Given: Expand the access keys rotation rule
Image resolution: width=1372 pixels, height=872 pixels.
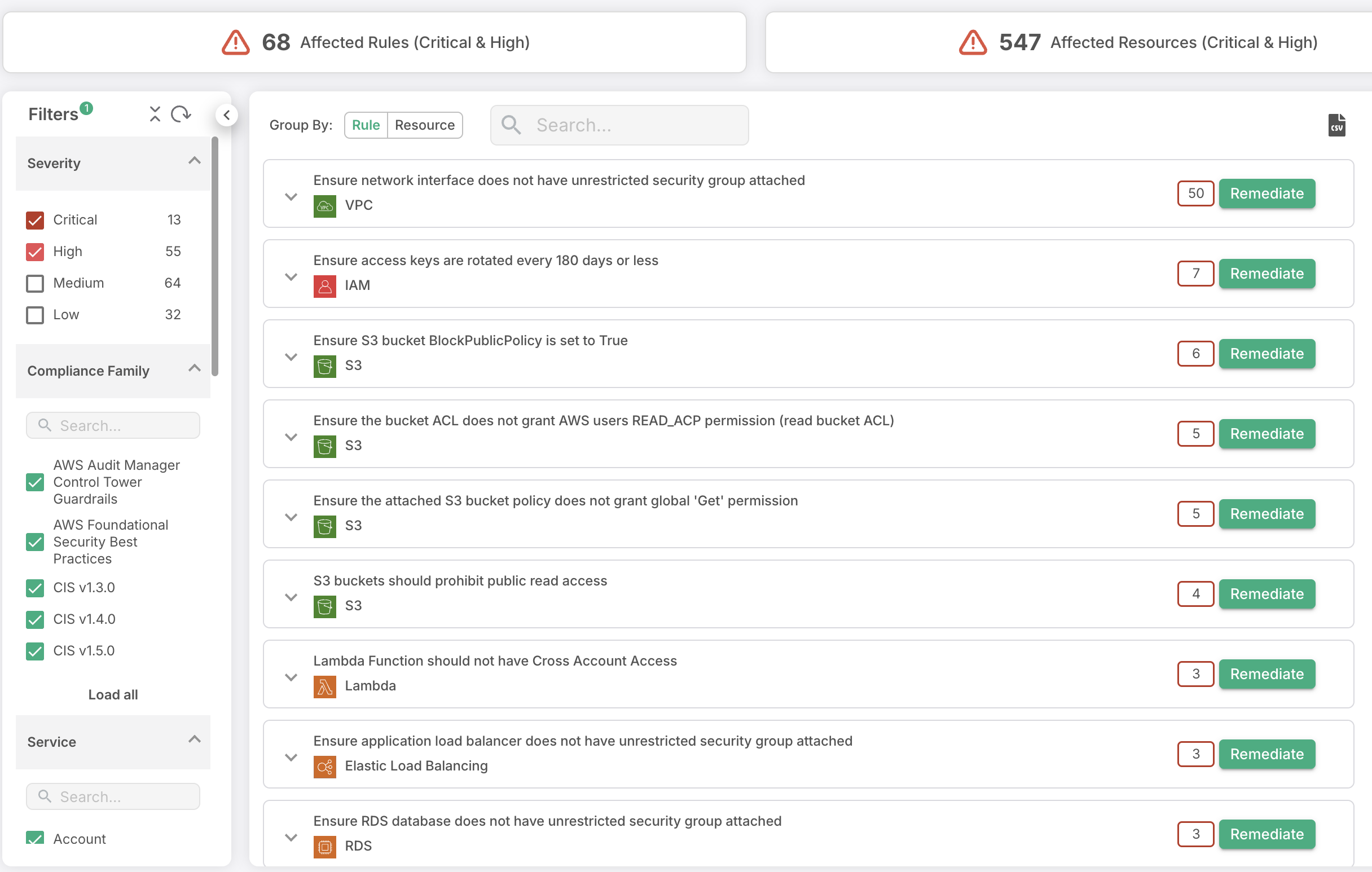Looking at the screenshot, I should click(x=291, y=277).
